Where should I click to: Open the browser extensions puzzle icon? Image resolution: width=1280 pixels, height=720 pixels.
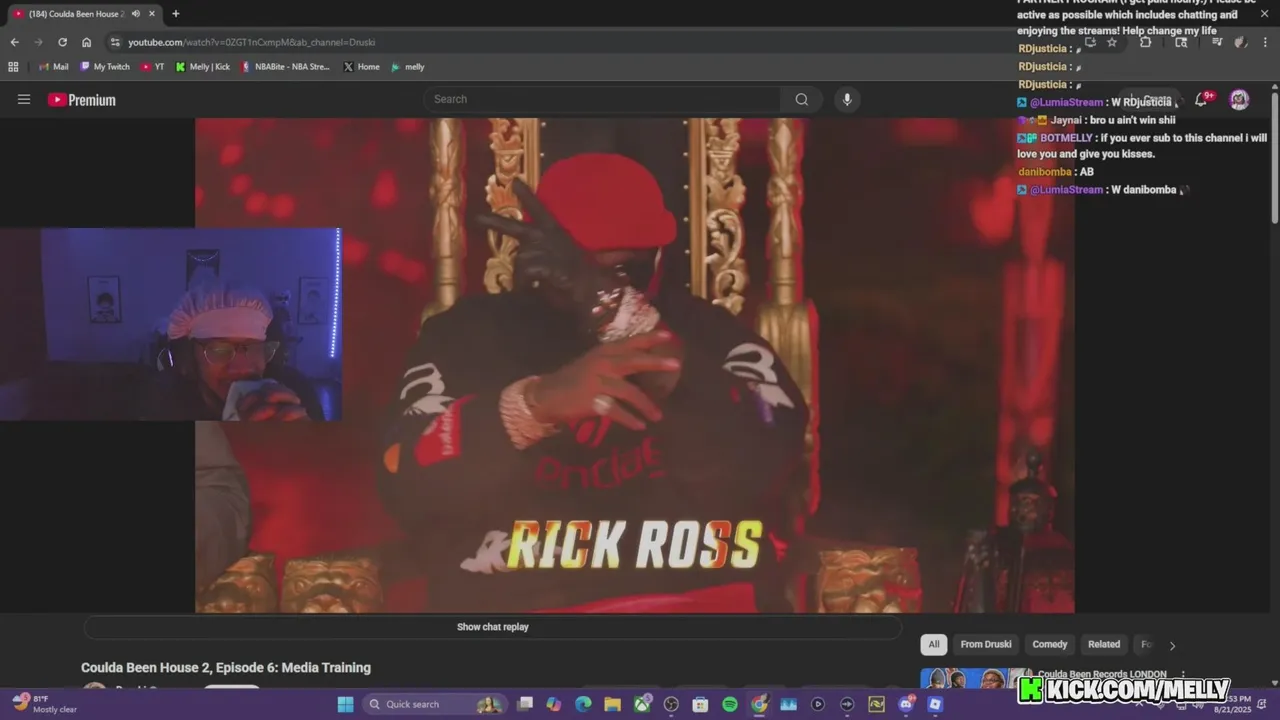tap(1145, 42)
